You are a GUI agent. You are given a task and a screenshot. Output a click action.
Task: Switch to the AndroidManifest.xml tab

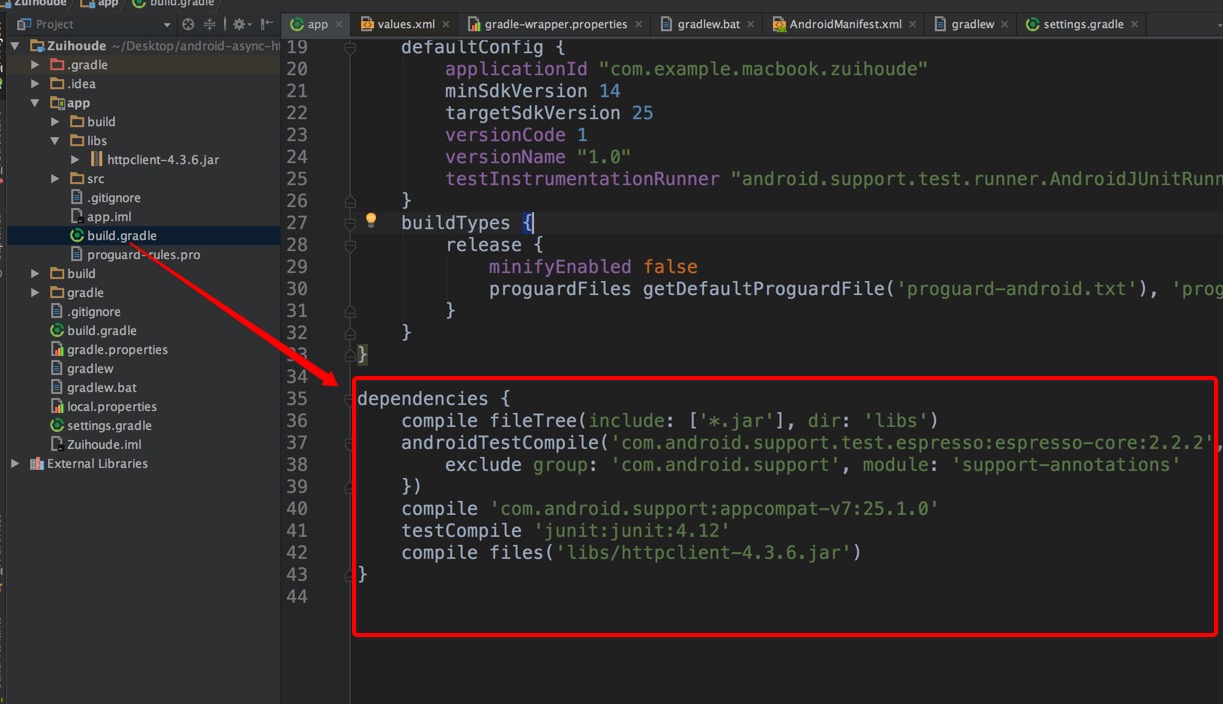(845, 24)
